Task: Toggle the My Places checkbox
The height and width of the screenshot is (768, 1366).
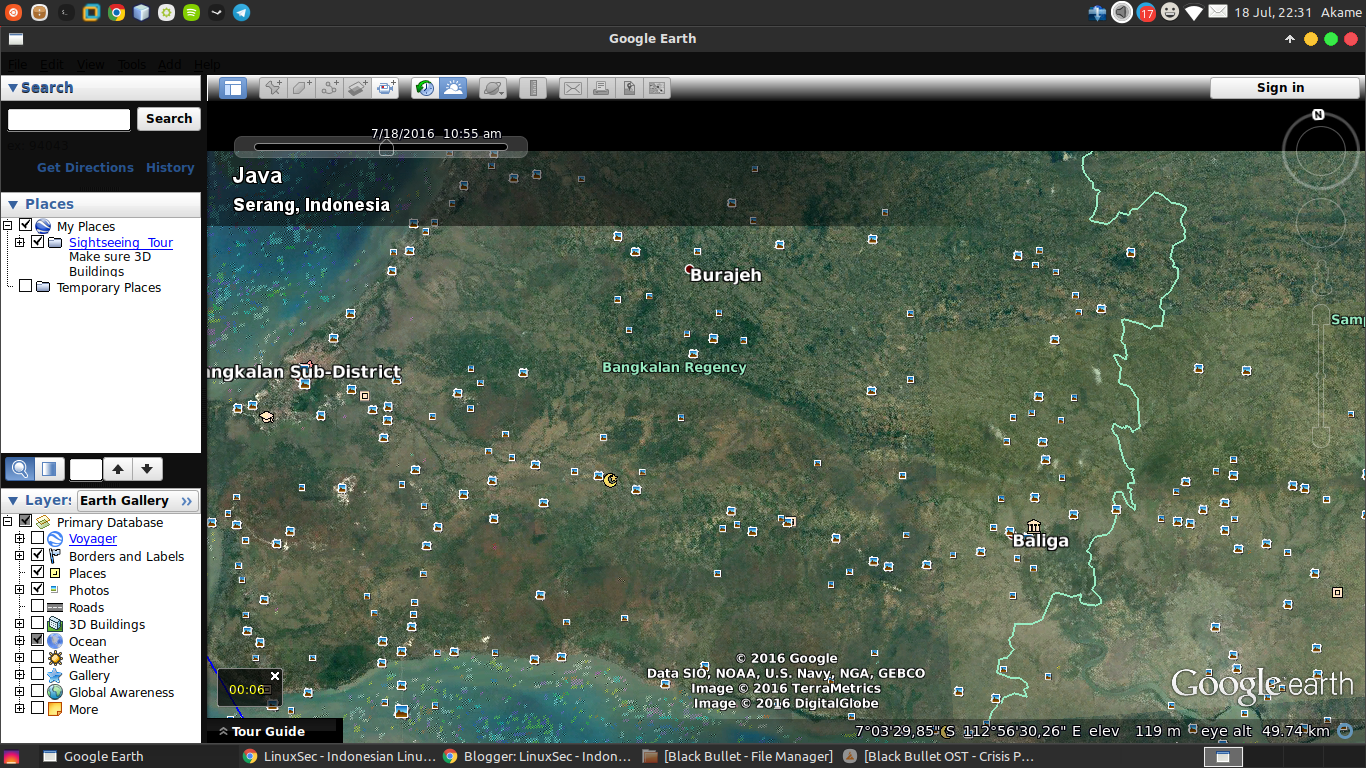Action: coord(26,226)
